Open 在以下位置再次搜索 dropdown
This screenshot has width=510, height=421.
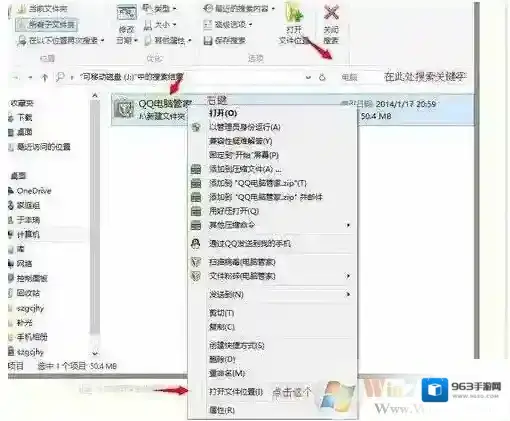[x=60, y=41]
